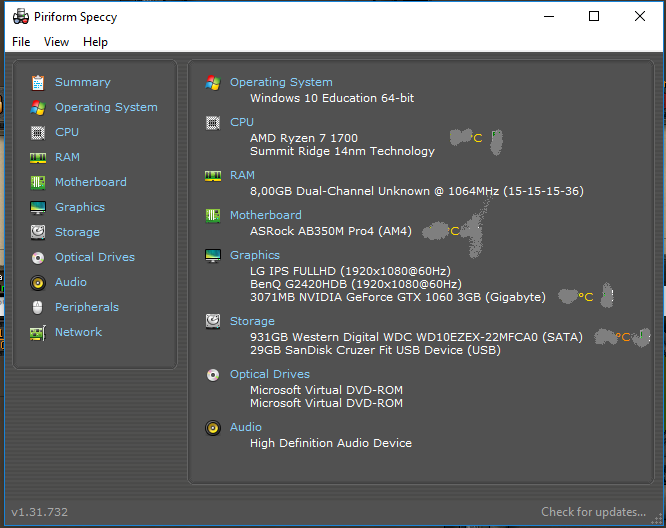This screenshot has height=528, width=666.
Task: Click the RAM stick icon in sidebar
Action: point(38,158)
